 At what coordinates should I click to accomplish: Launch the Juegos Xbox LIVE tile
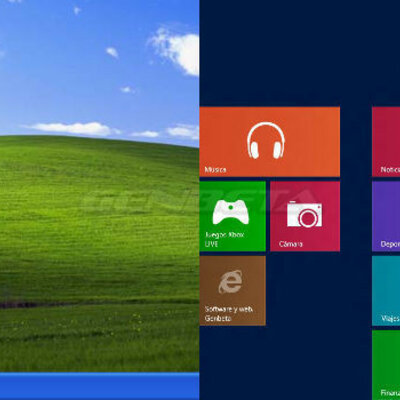tap(233, 216)
